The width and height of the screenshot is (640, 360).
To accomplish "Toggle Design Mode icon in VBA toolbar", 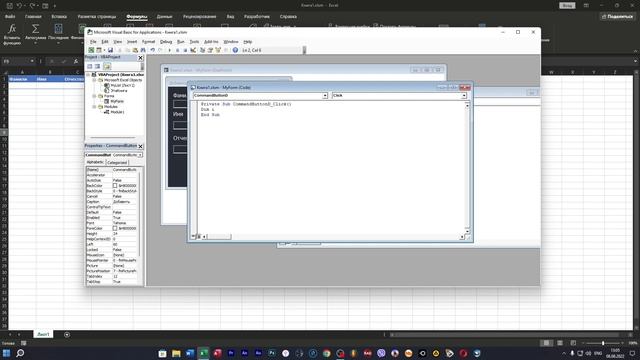I will [x=193, y=50].
